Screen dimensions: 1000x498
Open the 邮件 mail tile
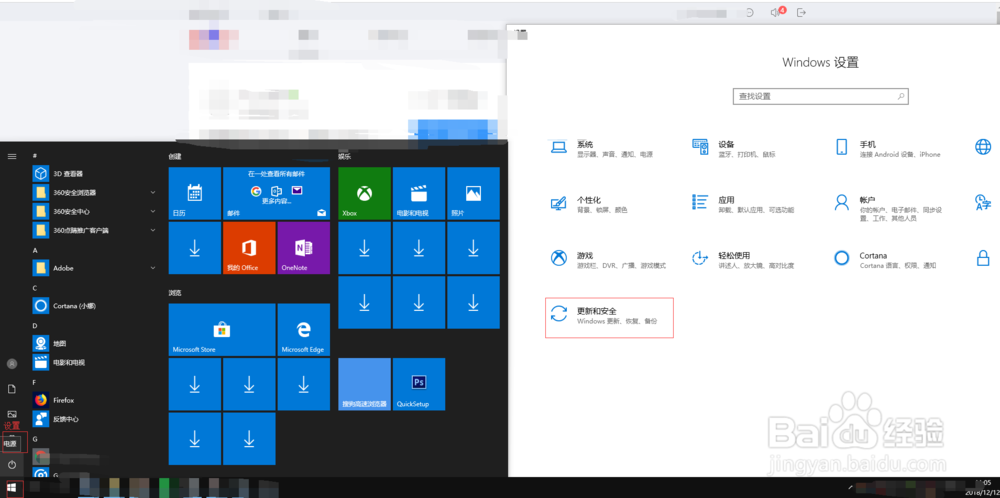tap(276, 193)
